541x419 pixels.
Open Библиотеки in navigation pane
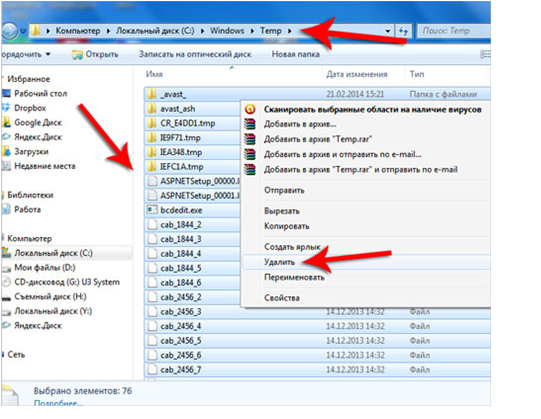[x=30, y=195]
